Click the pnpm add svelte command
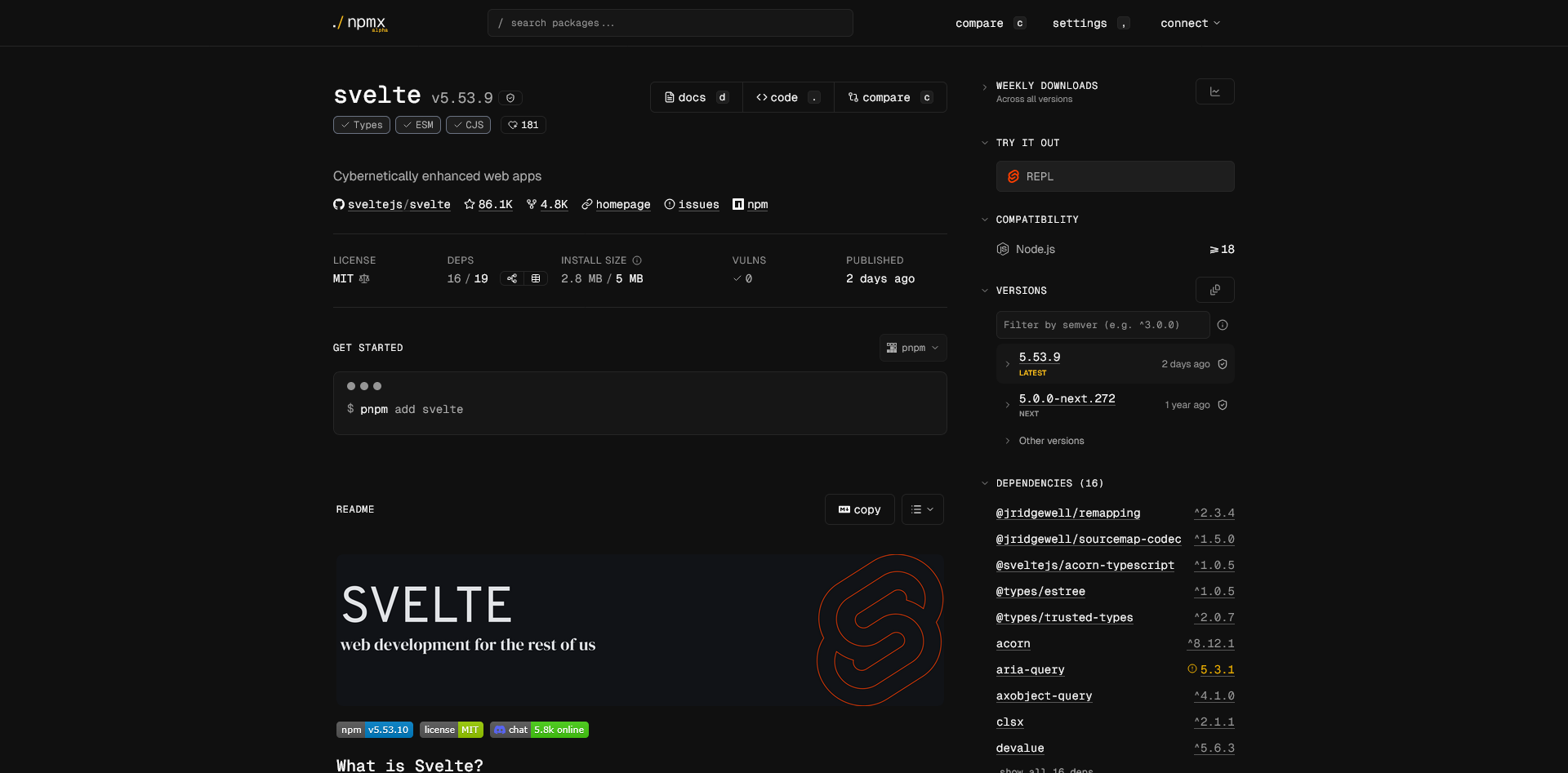Image resolution: width=1568 pixels, height=773 pixels. (412, 409)
